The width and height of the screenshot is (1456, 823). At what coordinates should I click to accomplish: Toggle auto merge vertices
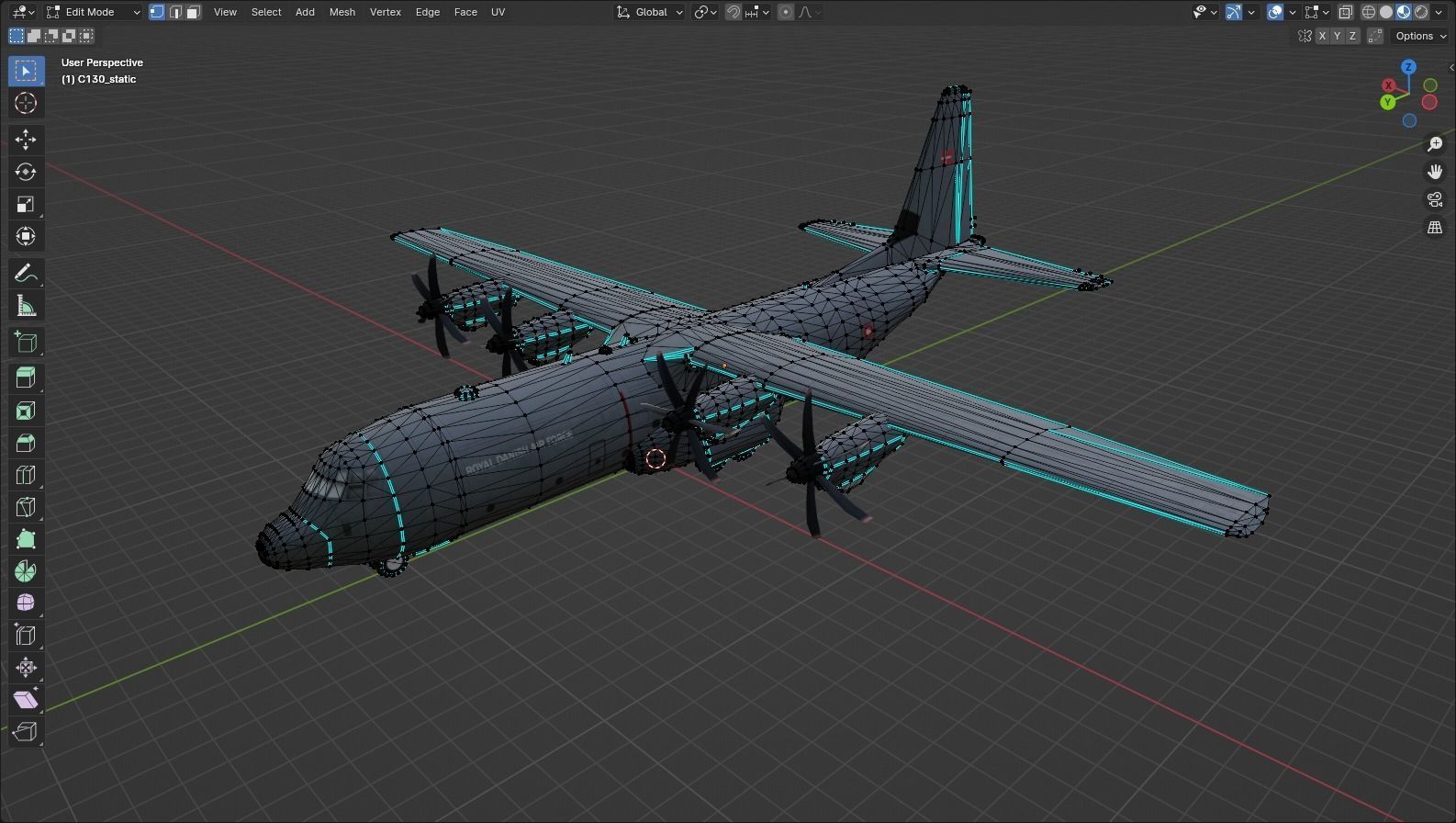tap(1375, 36)
